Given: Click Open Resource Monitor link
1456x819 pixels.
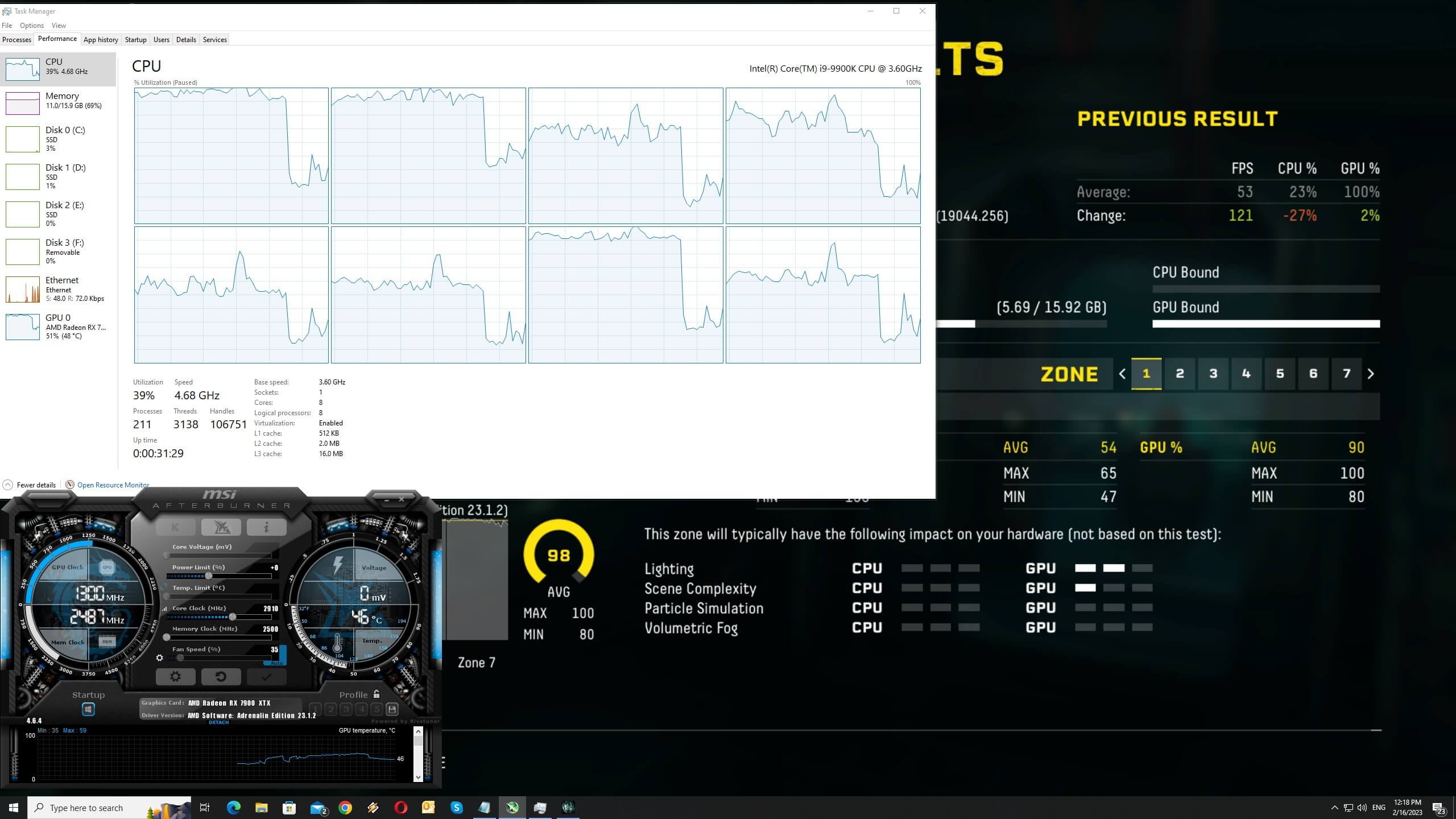Looking at the screenshot, I should [112, 485].
